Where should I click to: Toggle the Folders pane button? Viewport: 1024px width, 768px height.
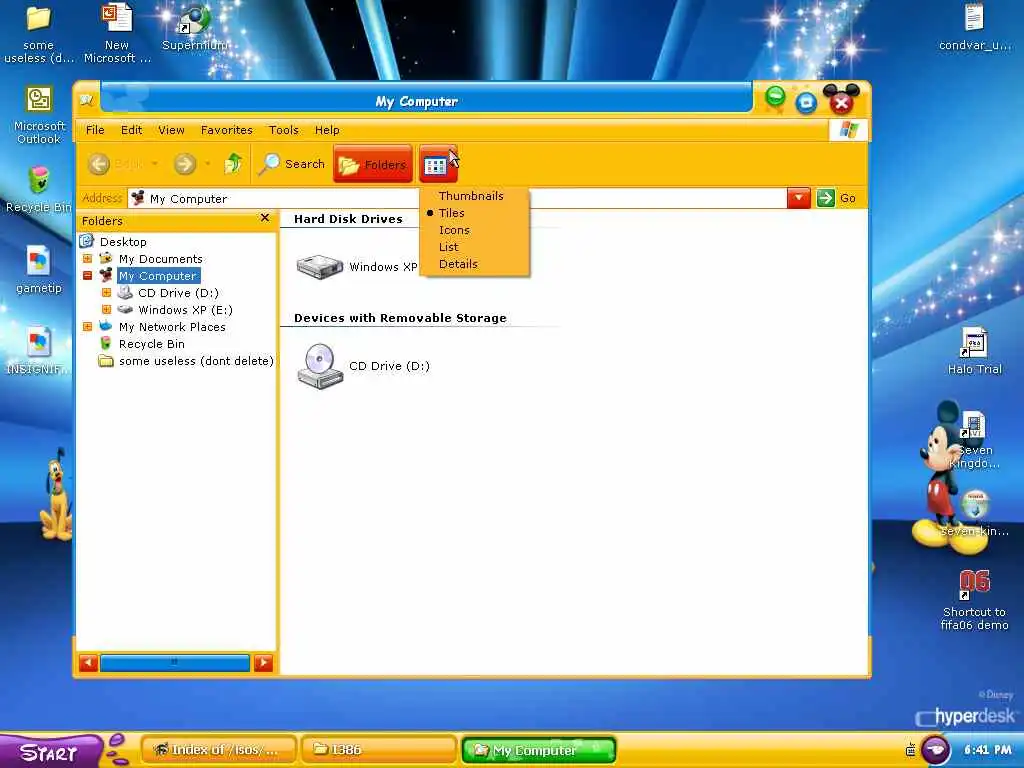pos(373,165)
